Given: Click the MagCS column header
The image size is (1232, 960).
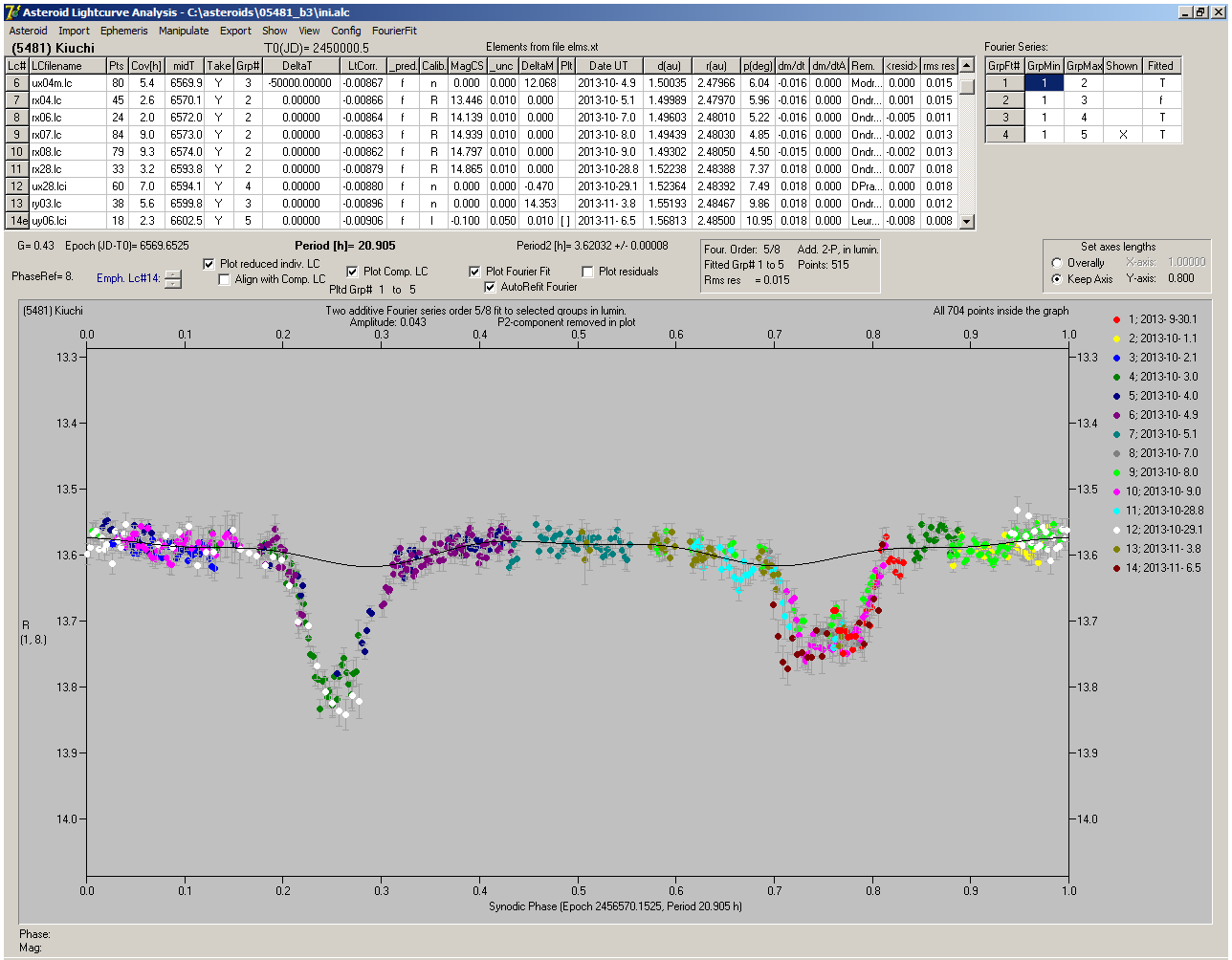Looking at the screenshot, I should pos(467,66).
